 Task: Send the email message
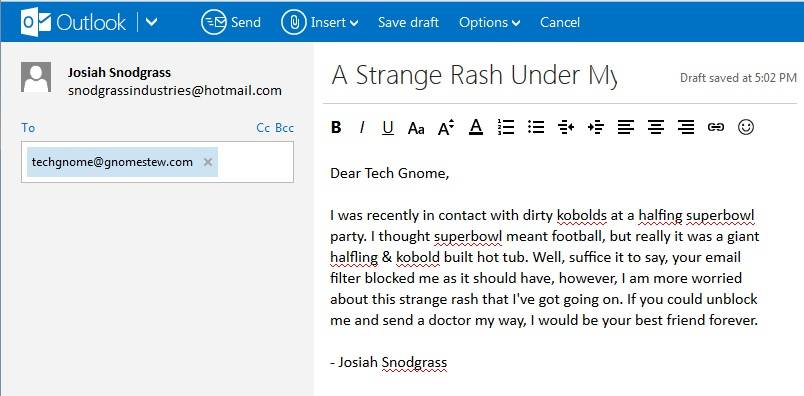pyautogui.click(x=231, y=22)
